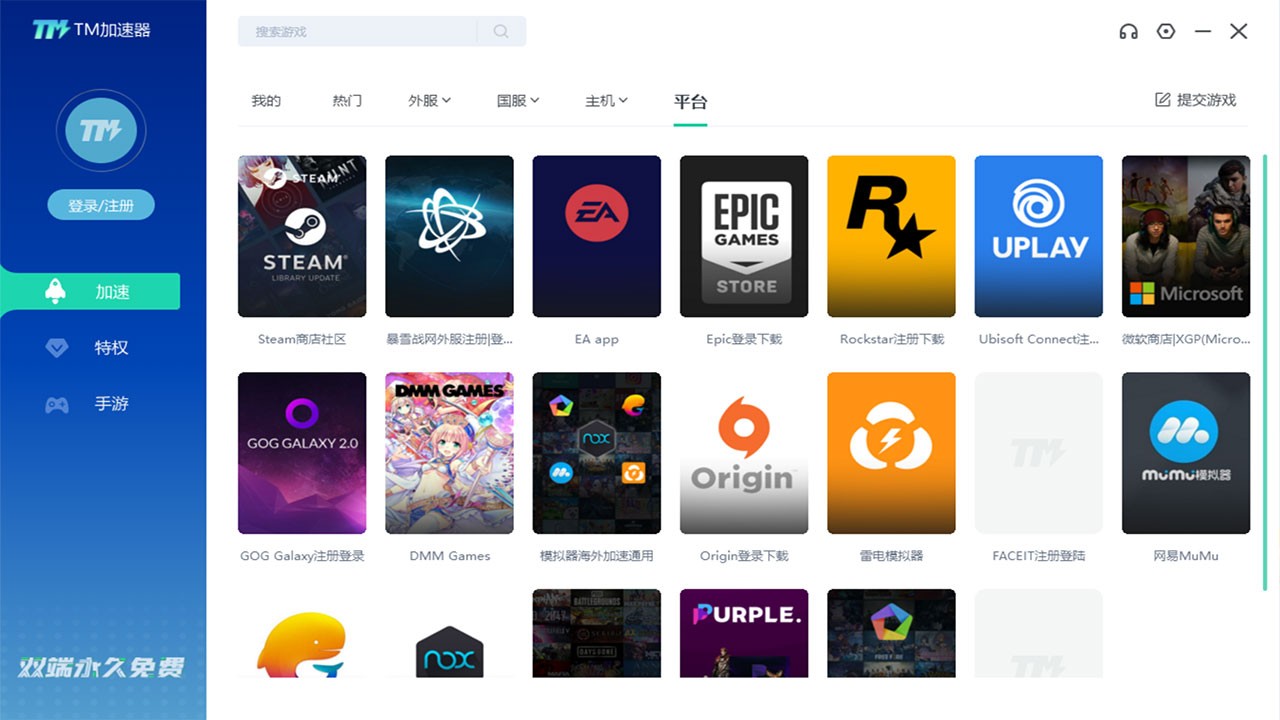The image size is (1280, 720).
Task: Click the GOG Galaxy注册登录 label text
Action: click(x=302, y=556)
